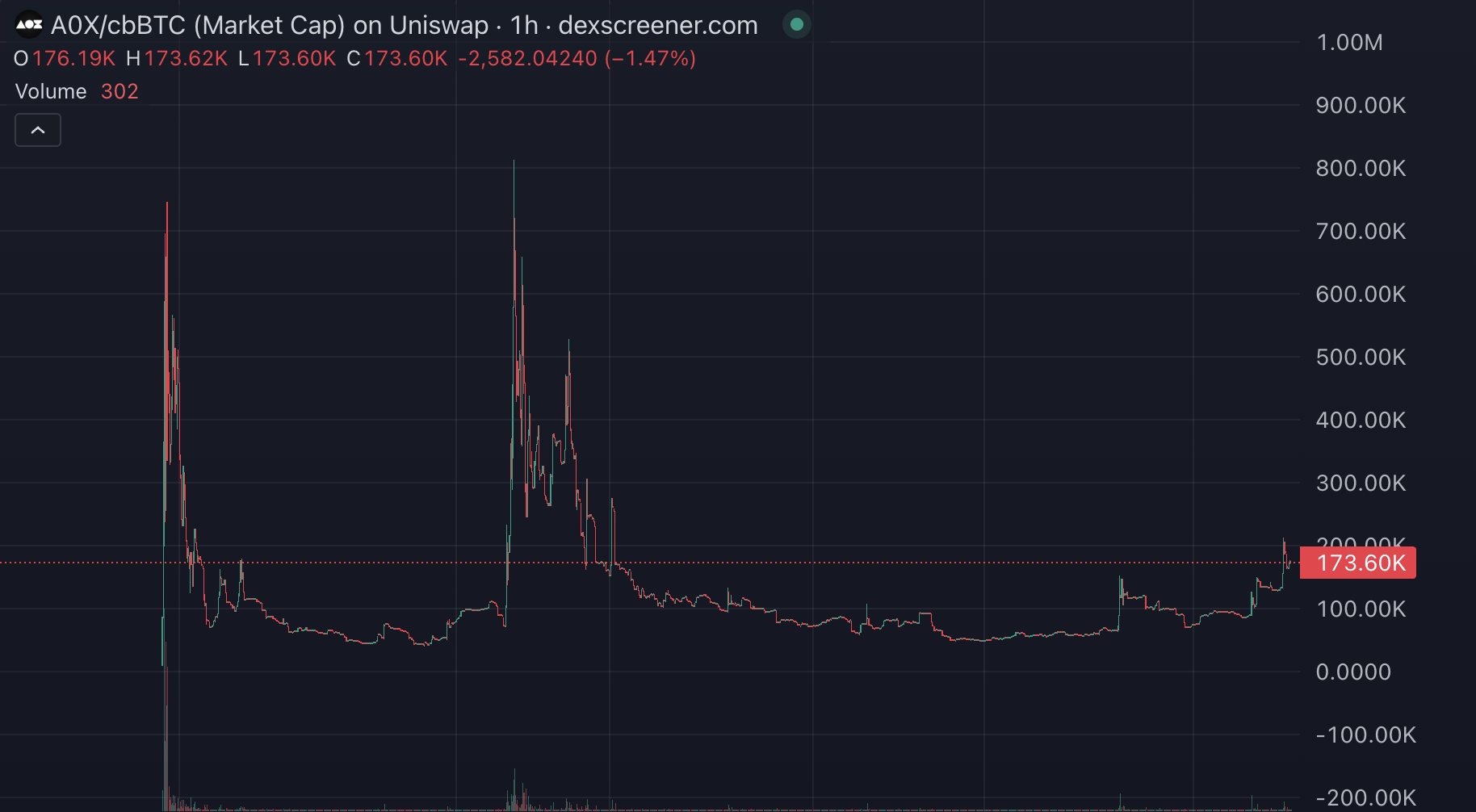Click the highest candle peak above 800K

click(514, 165)
